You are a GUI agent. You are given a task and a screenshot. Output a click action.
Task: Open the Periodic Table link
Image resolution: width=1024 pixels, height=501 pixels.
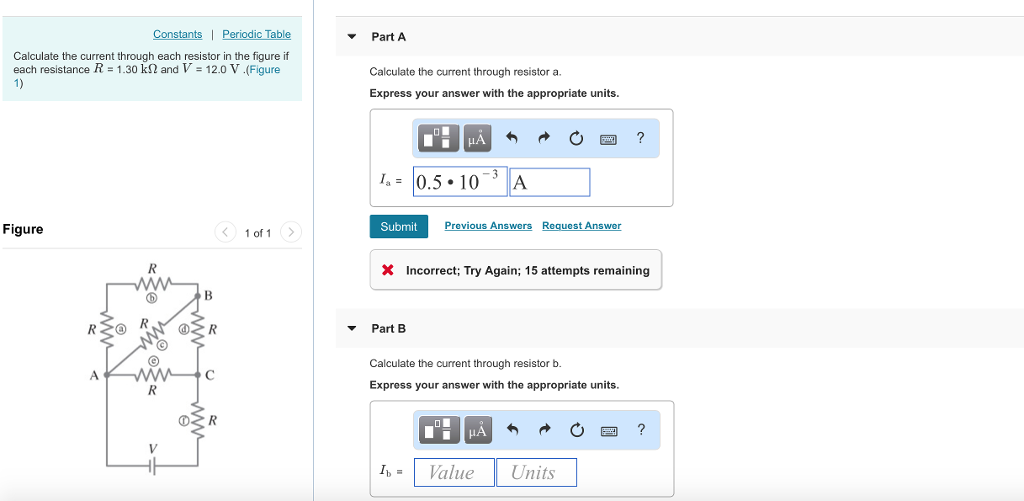256,34
